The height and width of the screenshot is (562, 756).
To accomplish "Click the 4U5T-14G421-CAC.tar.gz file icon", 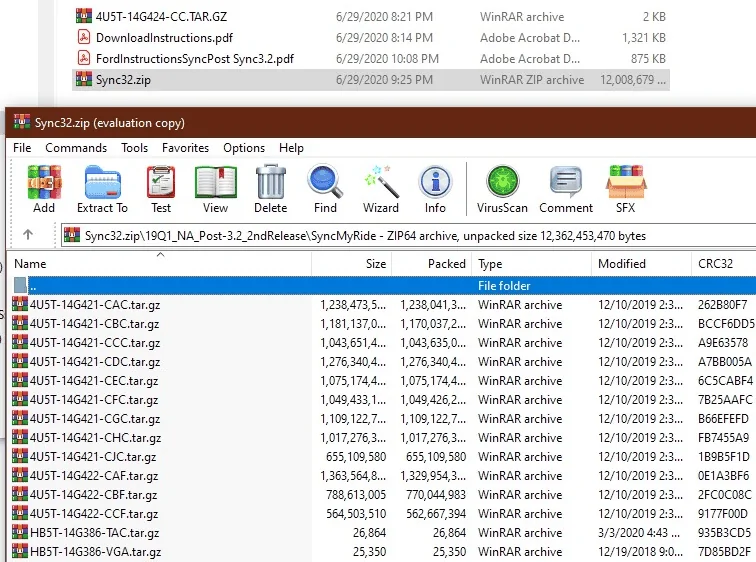I will click(20, 304).
